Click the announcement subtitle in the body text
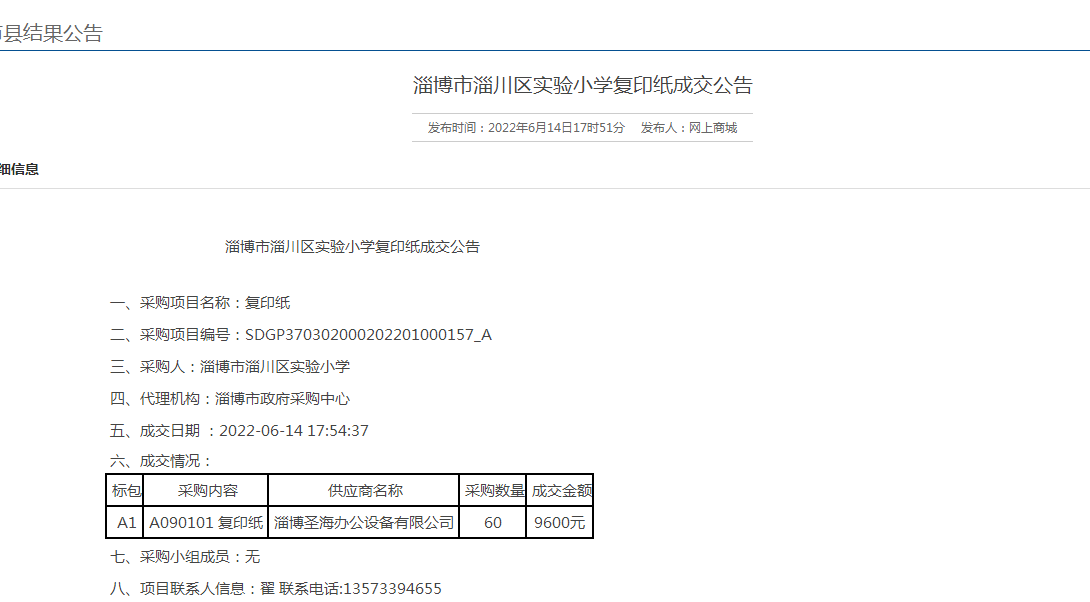The width and height of the screenshot is (1090, 602). [352, 247]
